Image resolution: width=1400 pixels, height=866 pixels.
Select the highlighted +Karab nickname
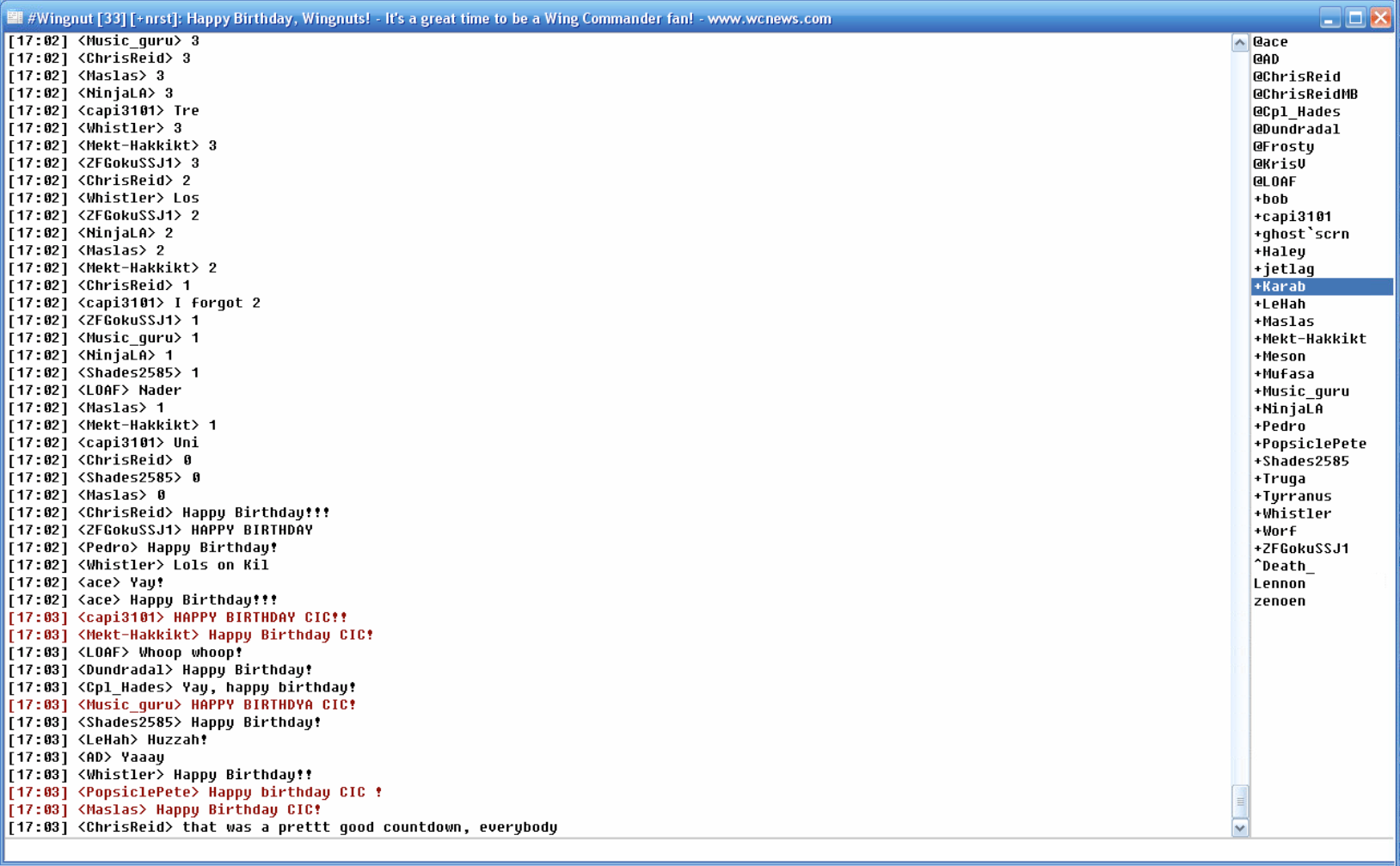(1280, 286)
